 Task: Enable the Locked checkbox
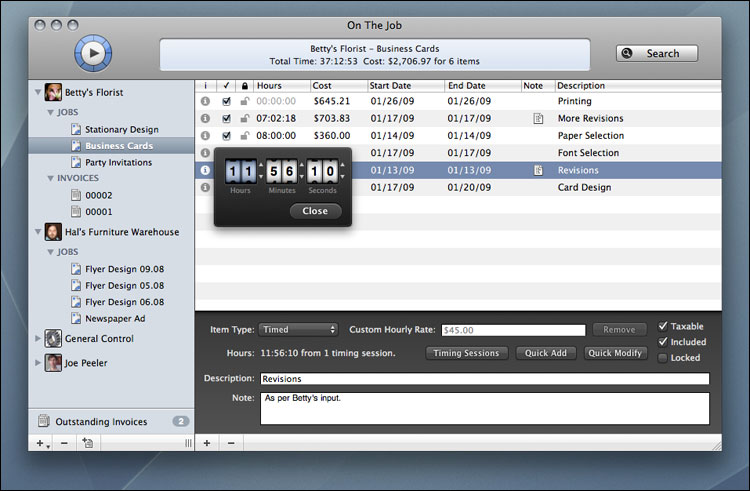pyautogui.click(x=664, y=358)
